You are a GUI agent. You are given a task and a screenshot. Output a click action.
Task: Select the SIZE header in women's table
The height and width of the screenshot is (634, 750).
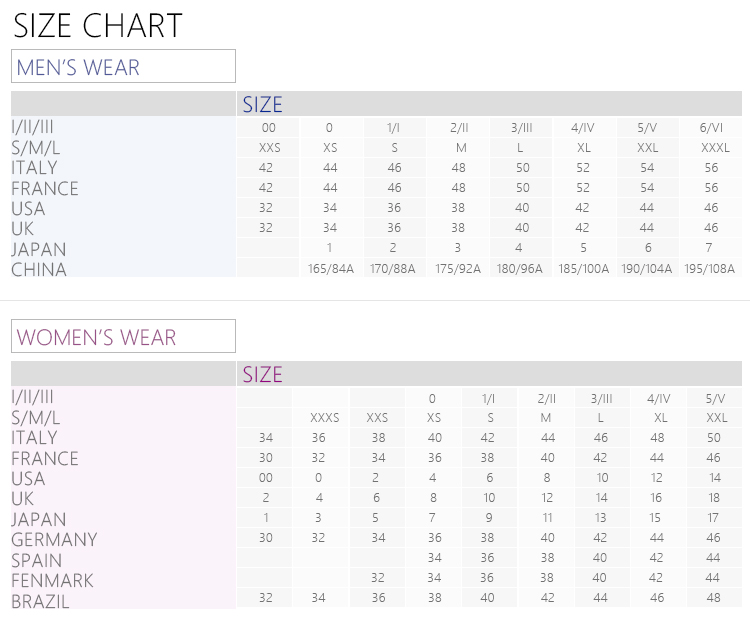click(262, 374)
